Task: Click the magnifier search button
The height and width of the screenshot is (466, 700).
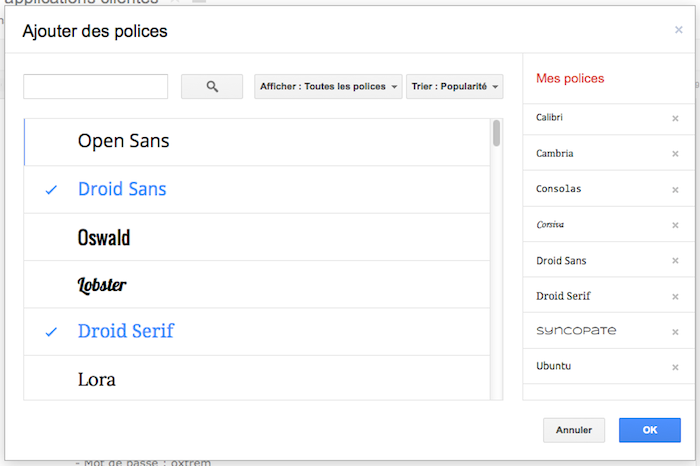Action: 212,87
